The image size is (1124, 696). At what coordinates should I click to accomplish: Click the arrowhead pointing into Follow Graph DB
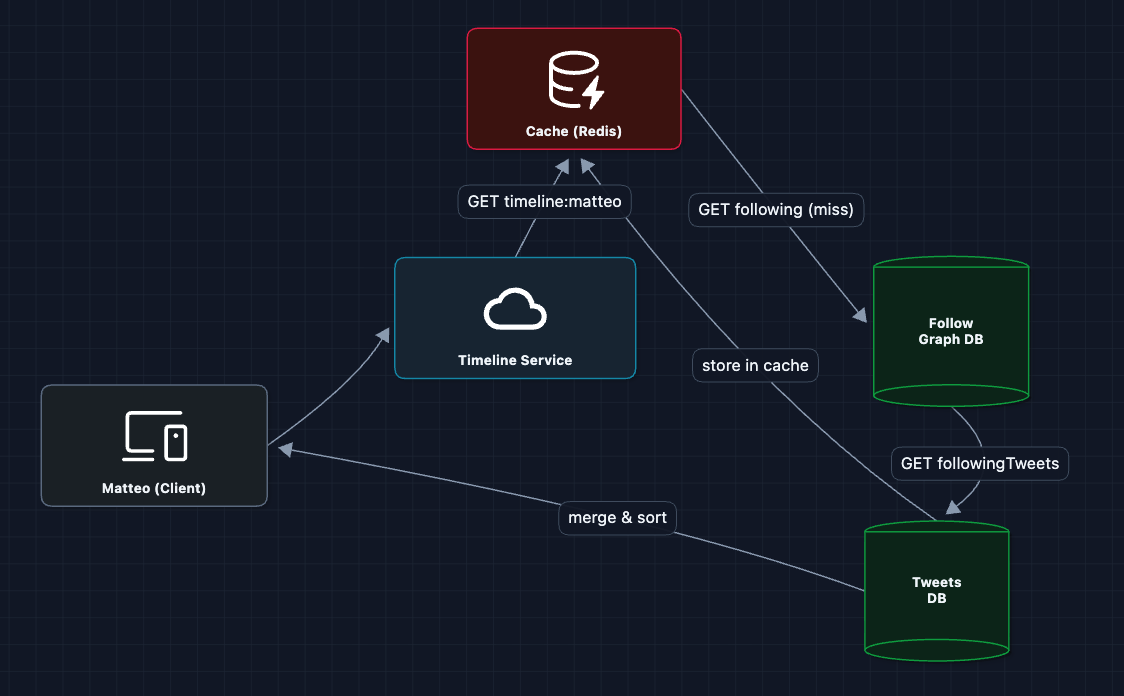click(x=859, y=314)
